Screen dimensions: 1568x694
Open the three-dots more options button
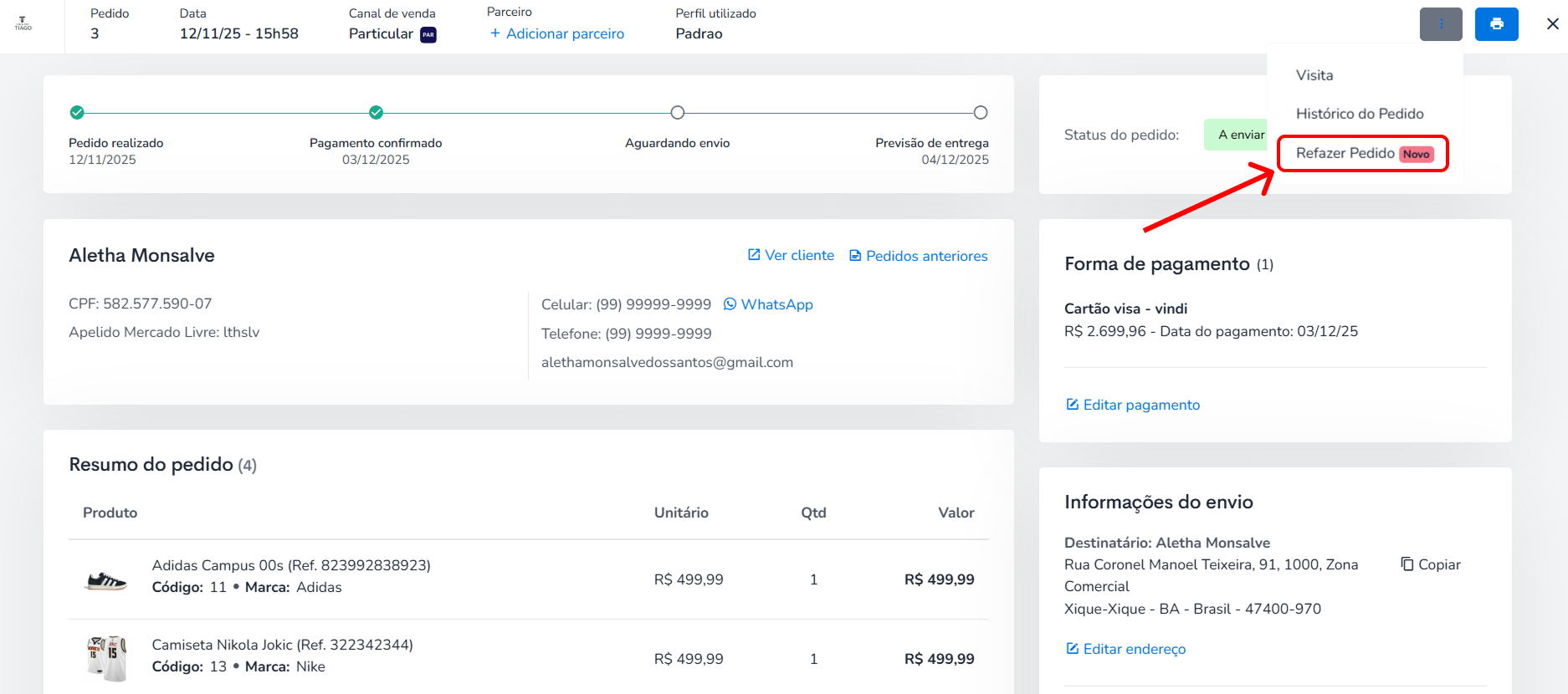click(1441, 24)
